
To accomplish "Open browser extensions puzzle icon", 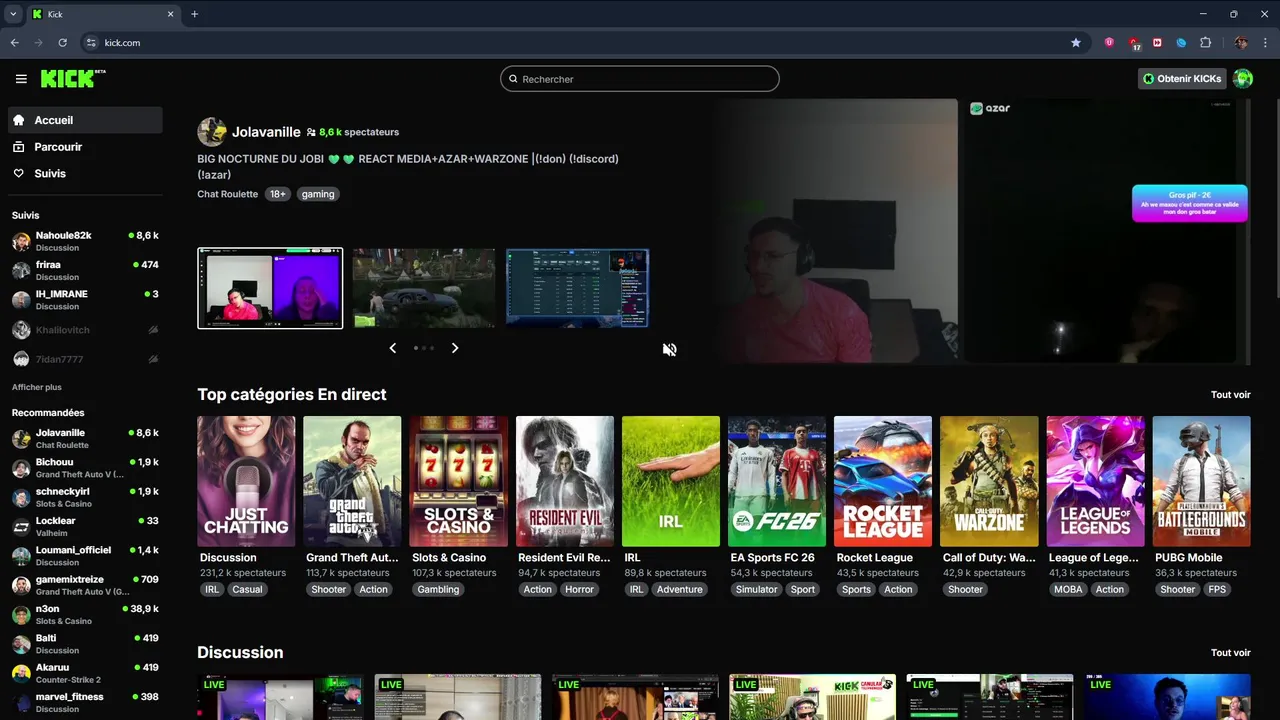I will [x=1205, y=43].
